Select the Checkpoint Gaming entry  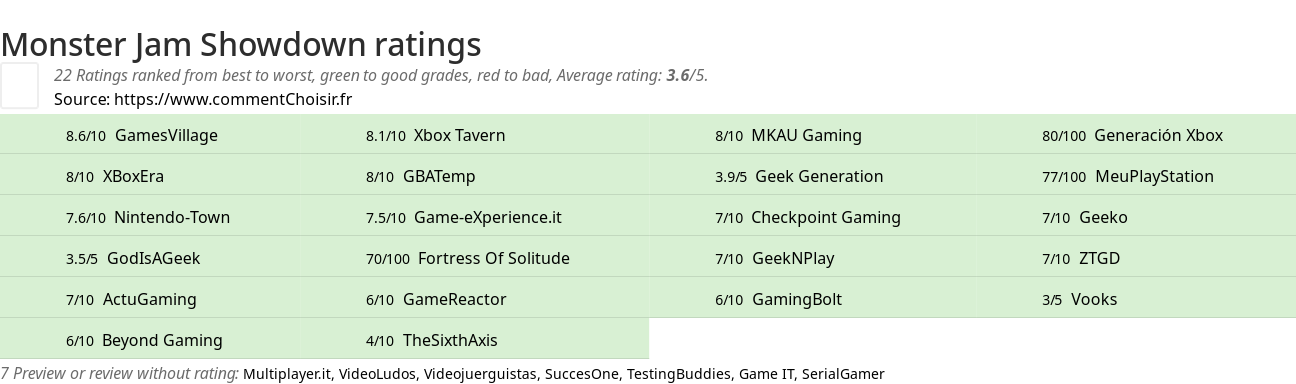808,217
